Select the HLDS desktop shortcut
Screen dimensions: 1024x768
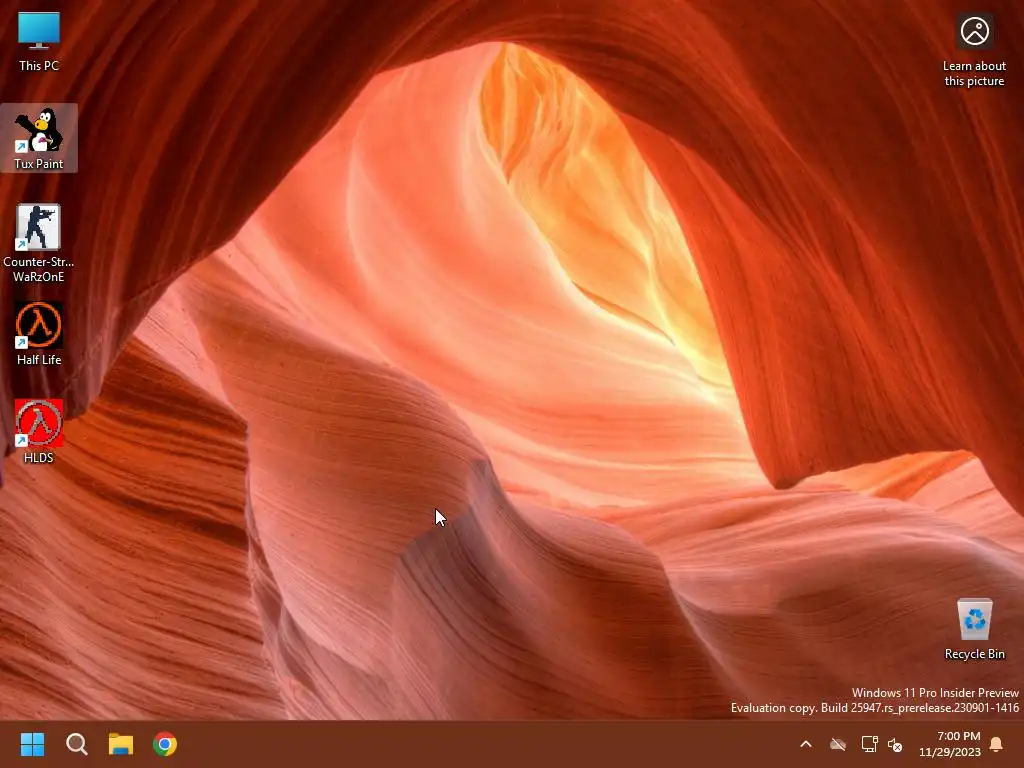(39, 432)
